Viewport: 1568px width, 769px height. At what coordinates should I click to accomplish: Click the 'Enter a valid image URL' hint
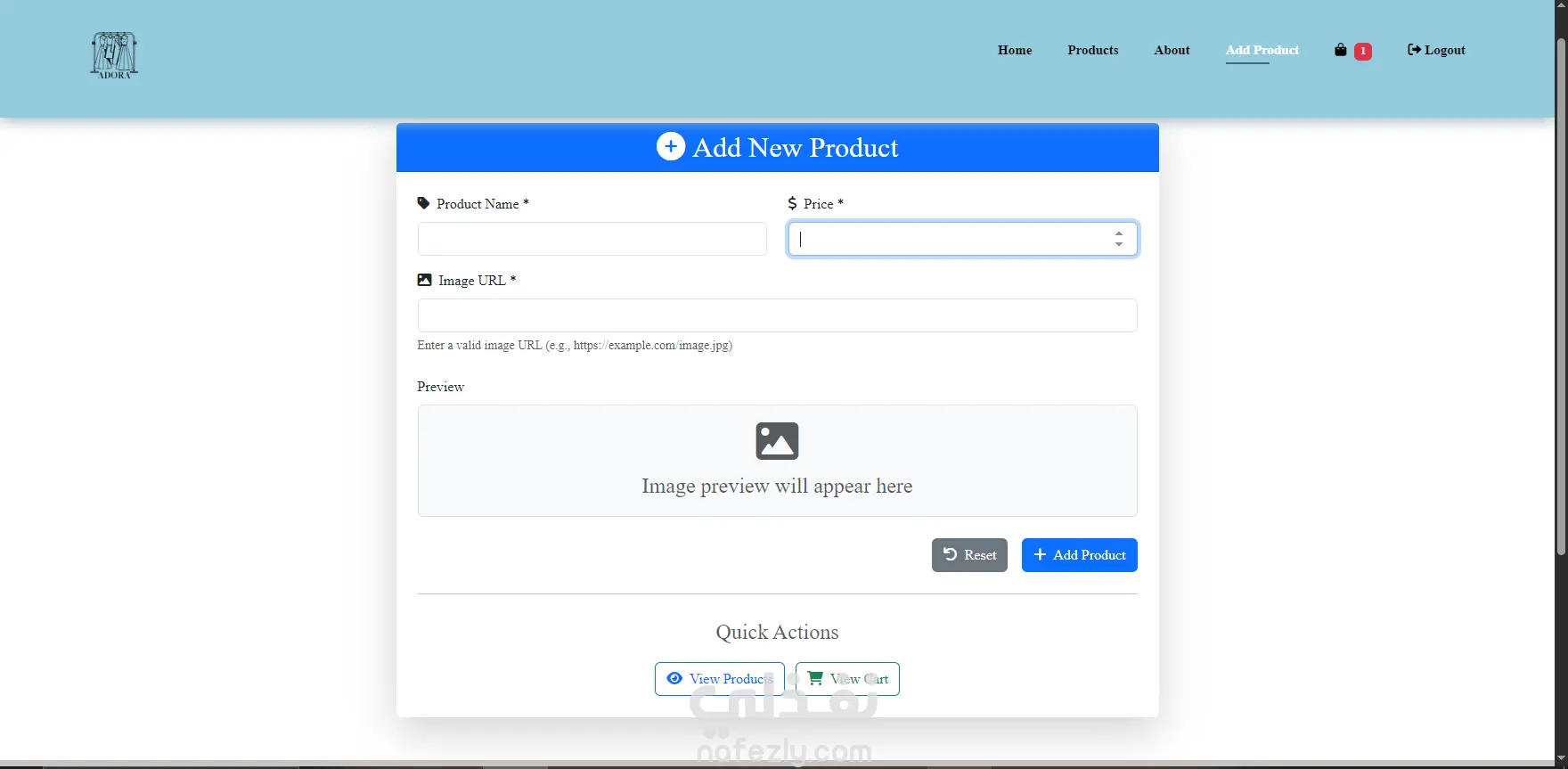point(575,345)
